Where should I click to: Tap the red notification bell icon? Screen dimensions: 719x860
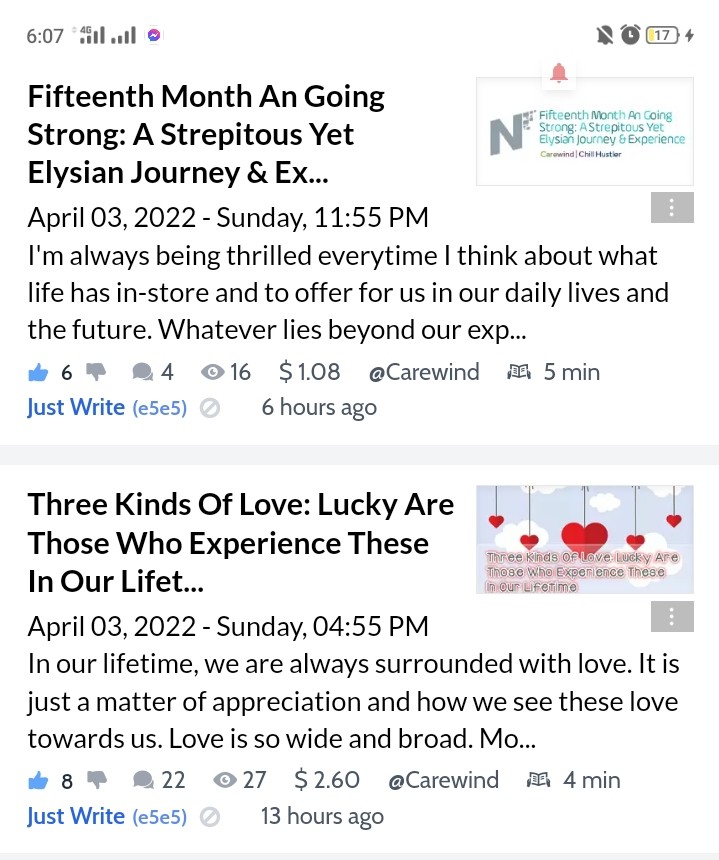[559, 73]
